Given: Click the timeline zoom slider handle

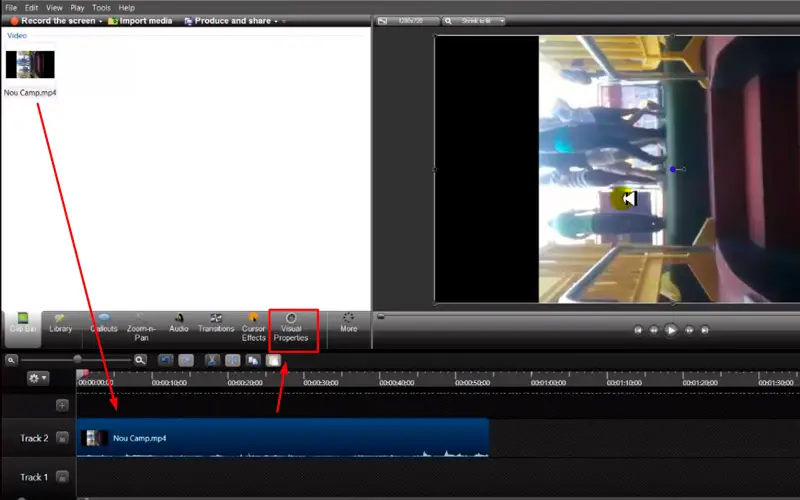Looking at the screenshot, I should (78, 360).
